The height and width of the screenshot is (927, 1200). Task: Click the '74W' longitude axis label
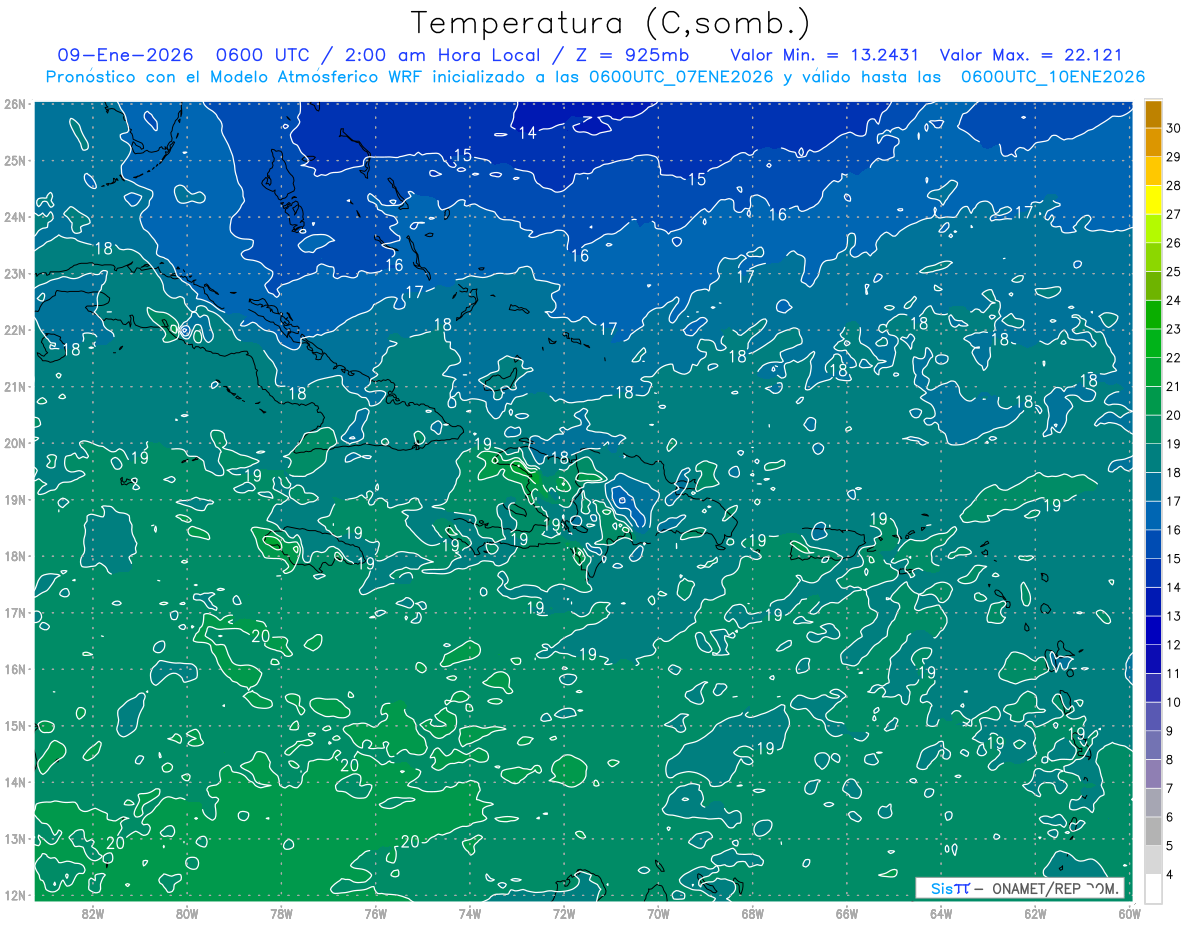pos(469,913)
